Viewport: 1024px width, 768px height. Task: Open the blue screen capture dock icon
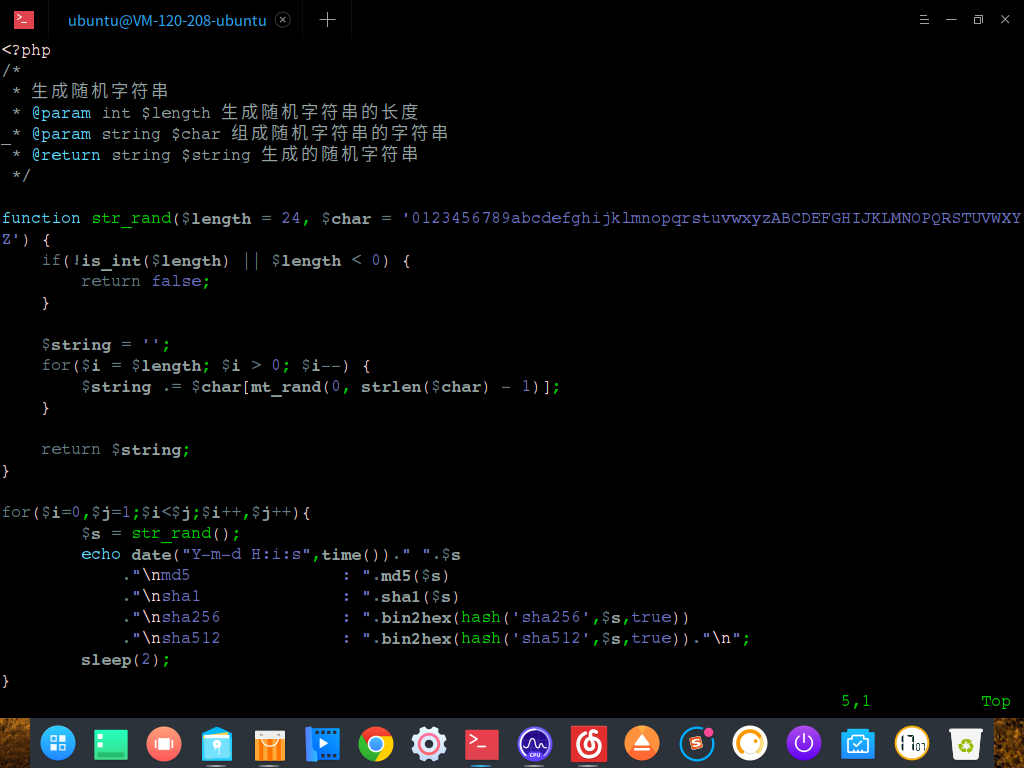[857, 744]
